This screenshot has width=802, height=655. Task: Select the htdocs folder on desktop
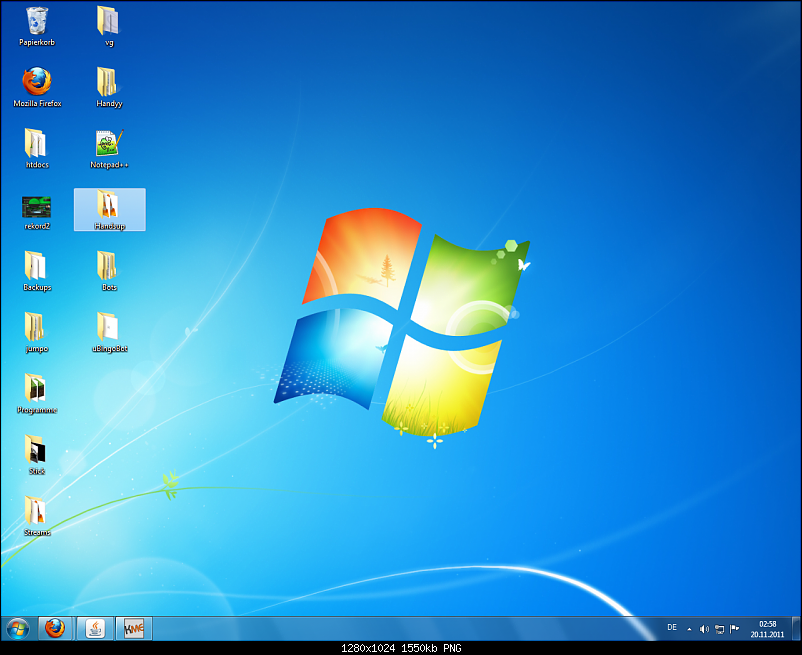(x=36, y=144)
